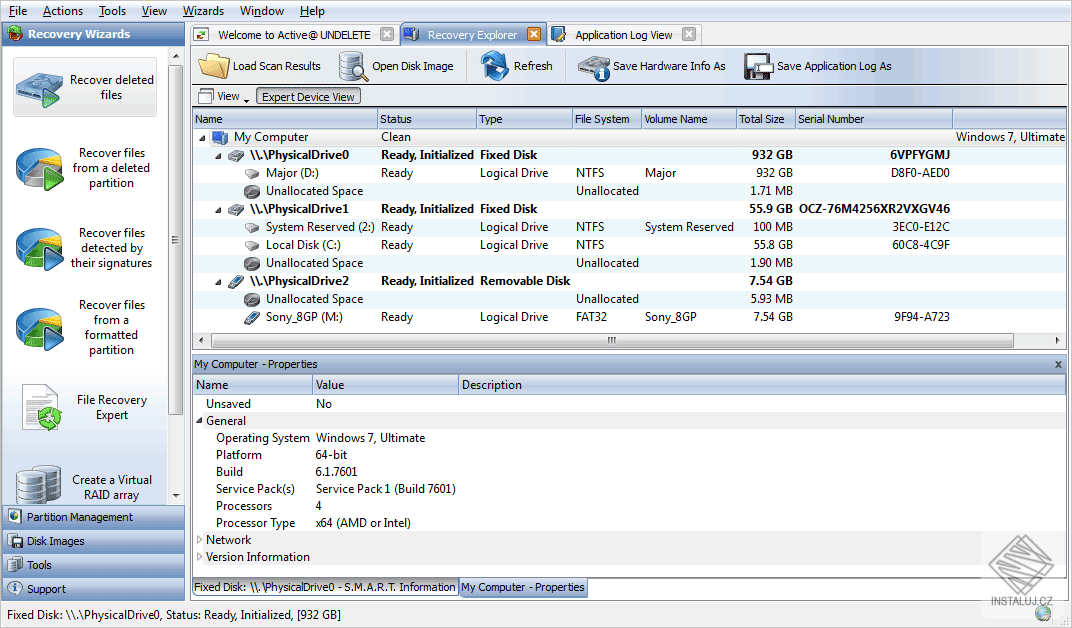The image size is (1072, 628).
Task: Open Disk Image via magnifier icon
Action: coord(354,66)
